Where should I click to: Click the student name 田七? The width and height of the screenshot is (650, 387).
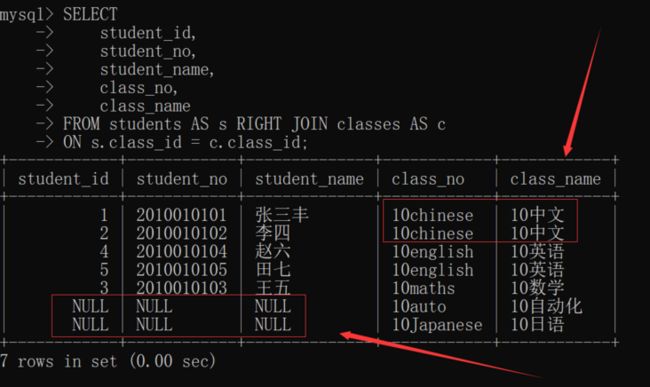(x=273, y=270)
